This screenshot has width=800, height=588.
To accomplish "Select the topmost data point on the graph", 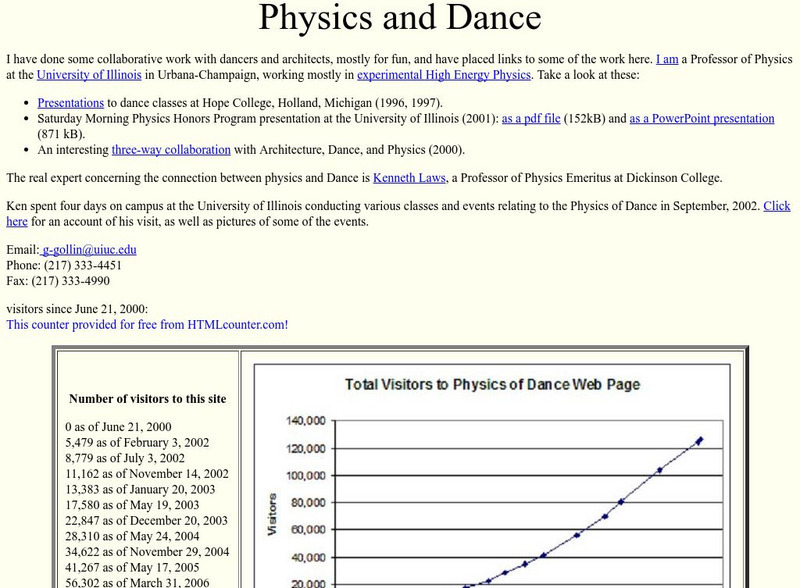I will coord(700,438).
